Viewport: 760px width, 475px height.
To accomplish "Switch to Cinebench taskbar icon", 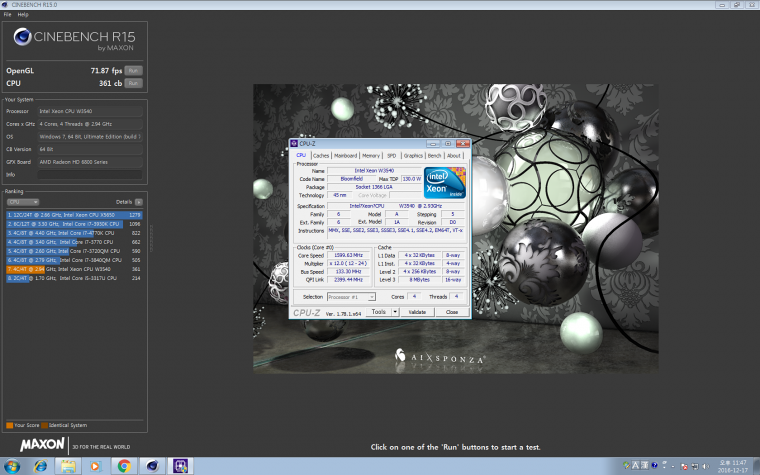I will pos(152,466).
